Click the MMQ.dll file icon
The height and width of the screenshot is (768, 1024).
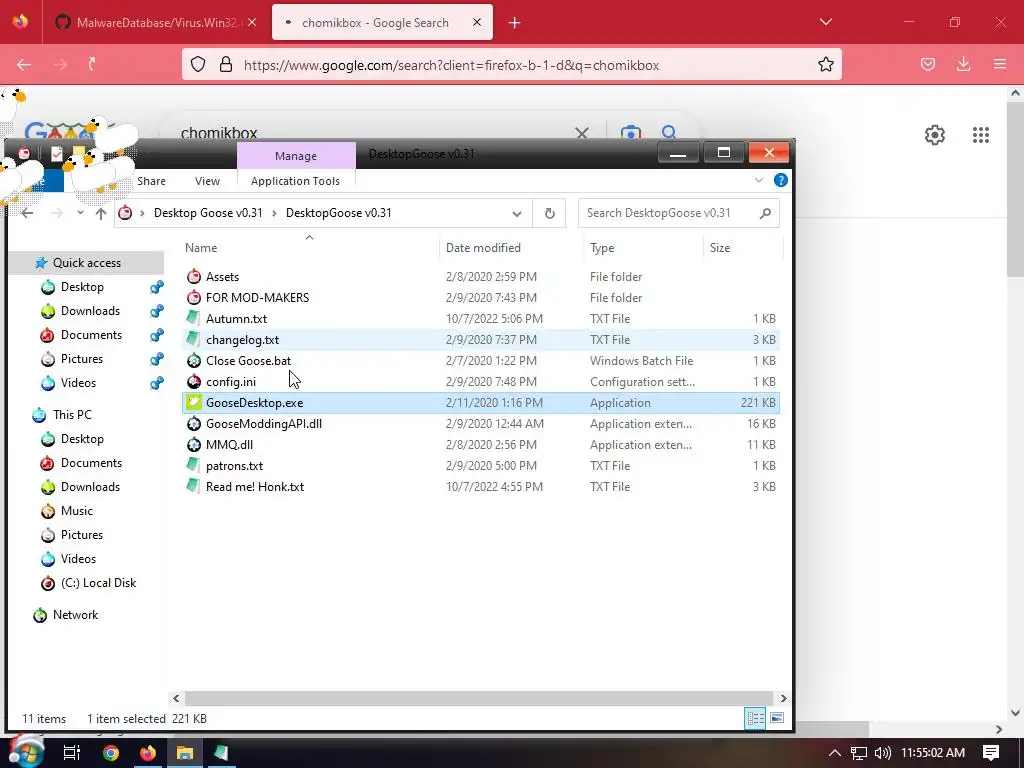point(193,445)
